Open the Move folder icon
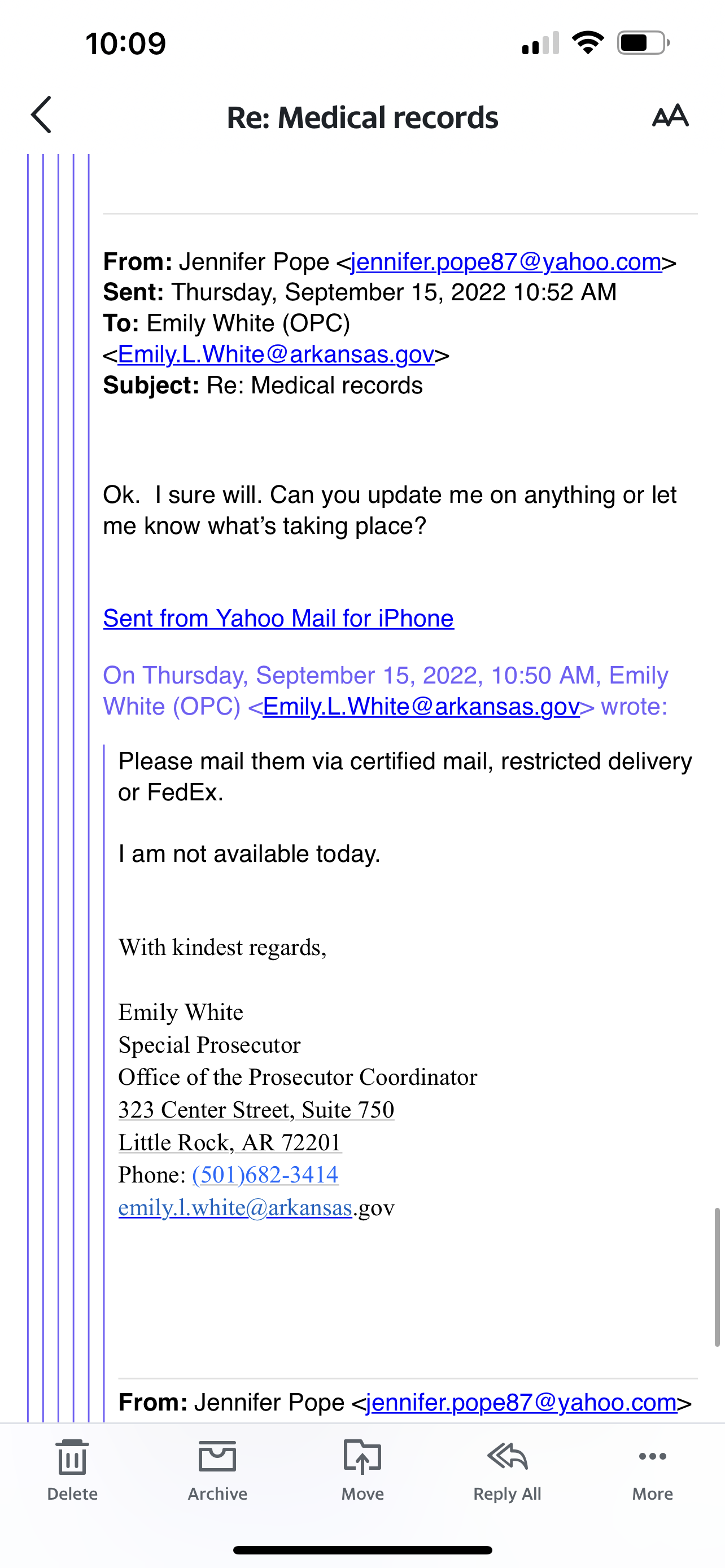725x1568 pixels. coord(362,1457)
